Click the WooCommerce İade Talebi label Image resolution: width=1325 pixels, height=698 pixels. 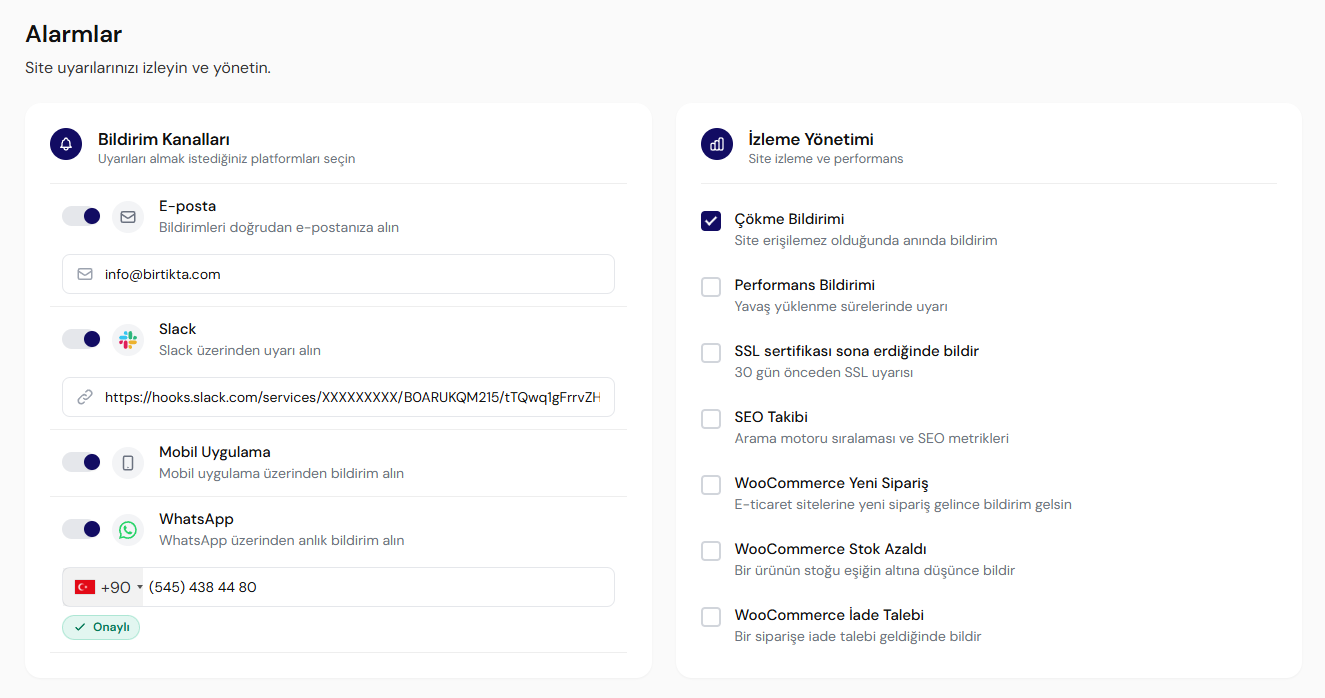point(829,615)
